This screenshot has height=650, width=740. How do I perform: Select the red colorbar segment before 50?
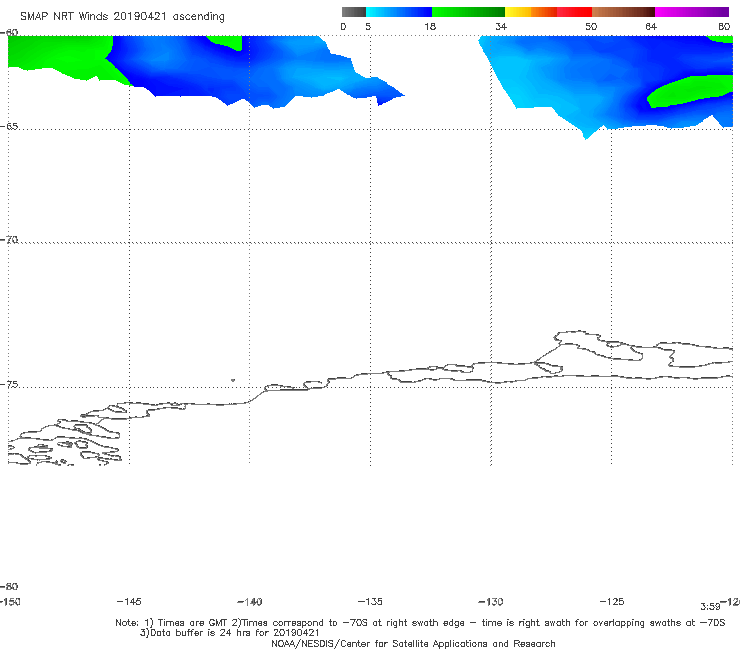click(x=574, y=12)
